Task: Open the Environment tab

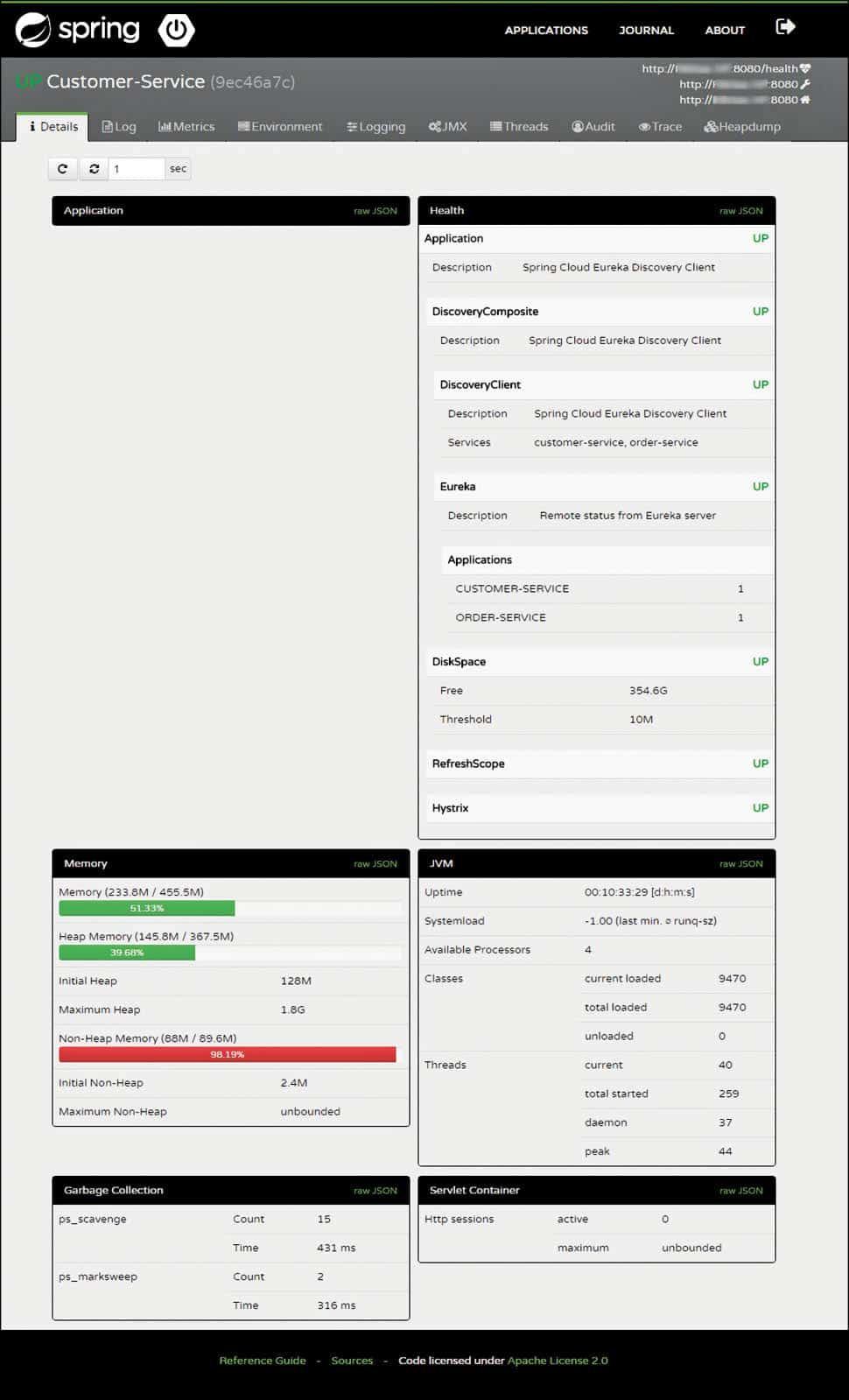Action: point(280,127)
